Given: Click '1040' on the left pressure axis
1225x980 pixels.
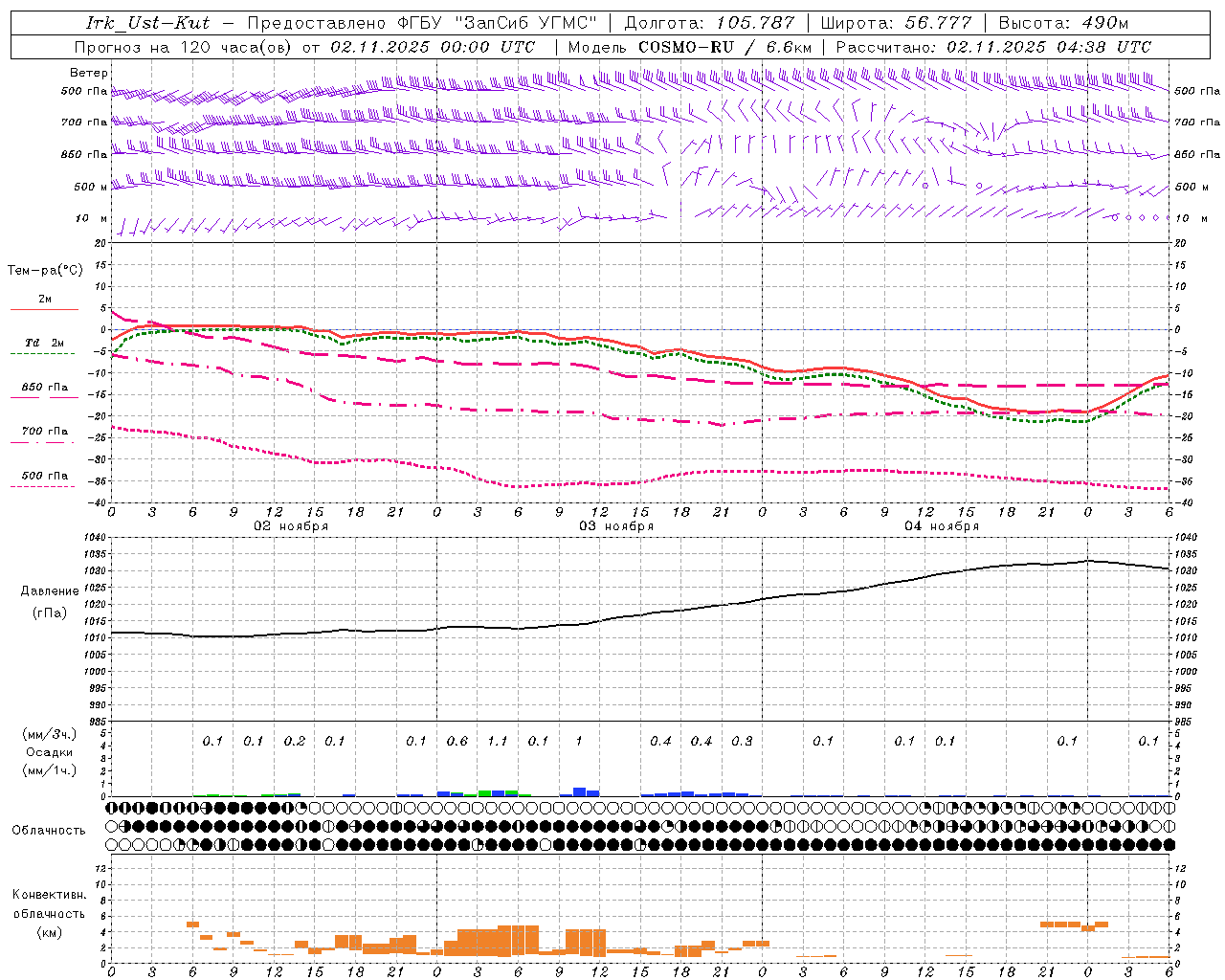Looking at the screenshot, I should point(96,538).
